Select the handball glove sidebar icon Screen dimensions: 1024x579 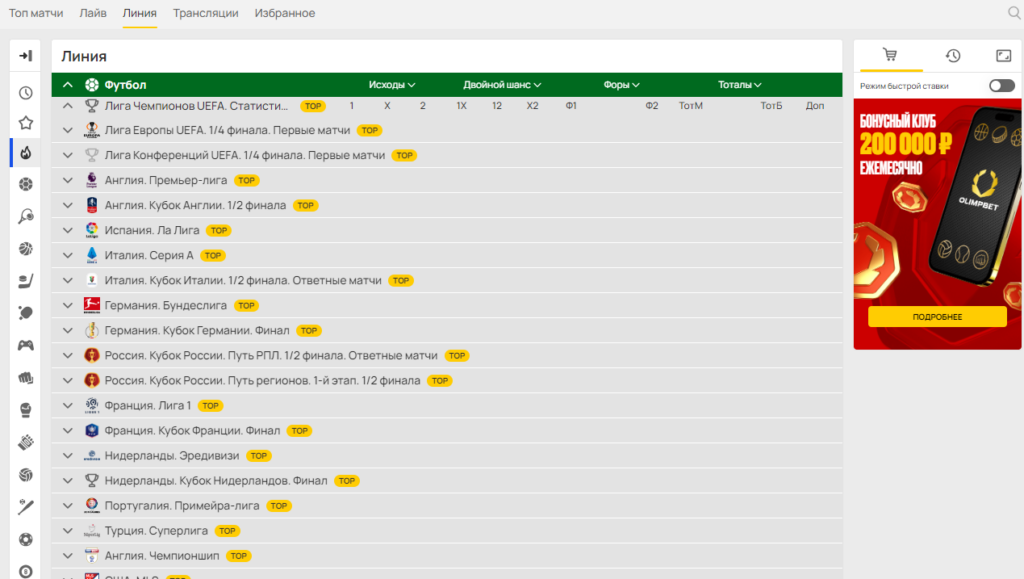pyautogui.click(x=25, y=443)
